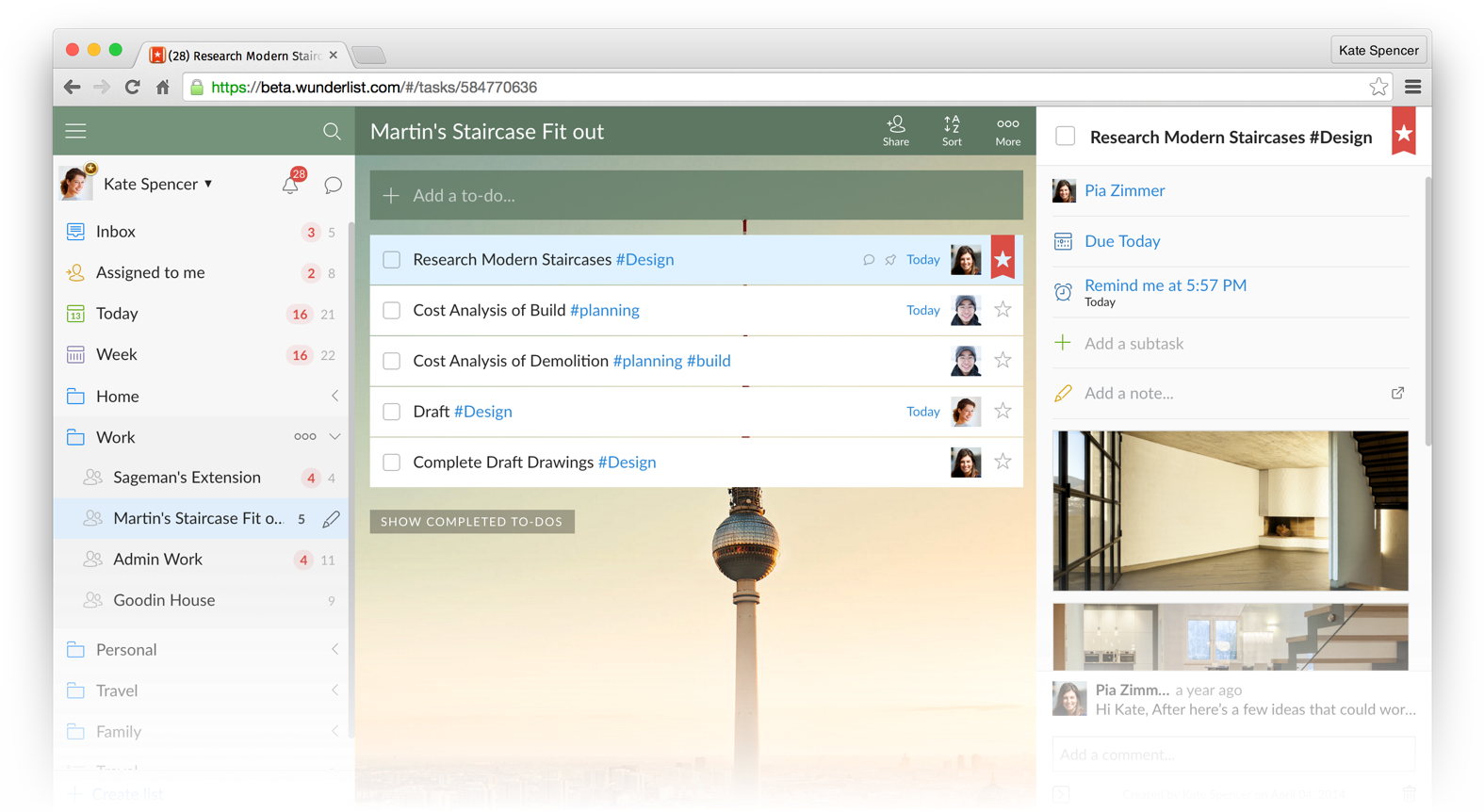Collapse the Work folder
Image resolution: width=1484 pixels, height=812 pixels.
(334, 437)
